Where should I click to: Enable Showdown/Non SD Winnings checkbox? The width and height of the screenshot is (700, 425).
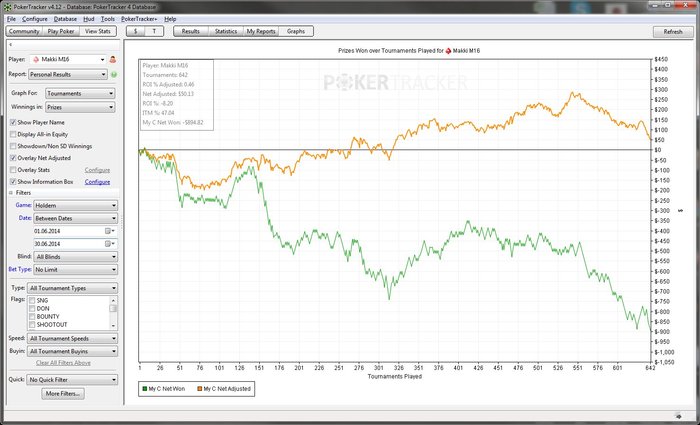pyautogui.click(x=13, y=146)
